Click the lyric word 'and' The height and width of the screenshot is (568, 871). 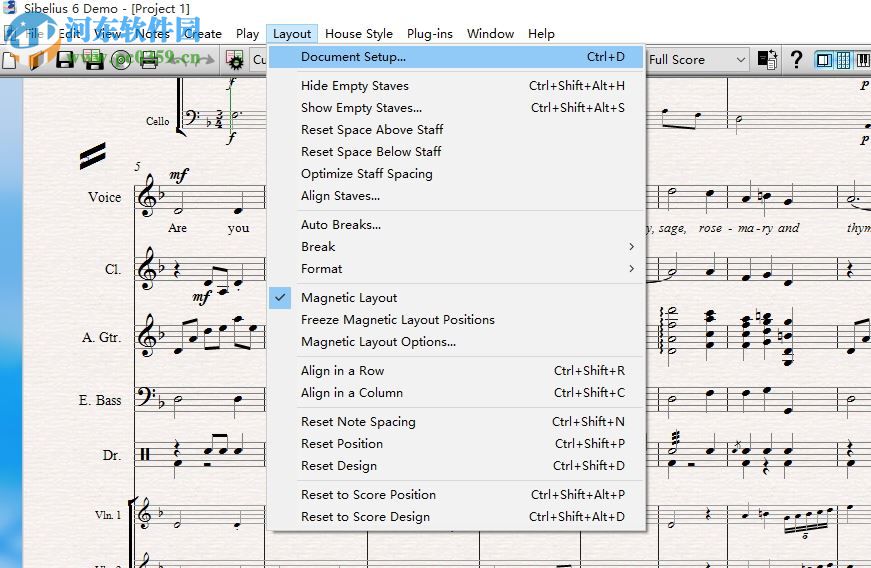coord(788,228)
